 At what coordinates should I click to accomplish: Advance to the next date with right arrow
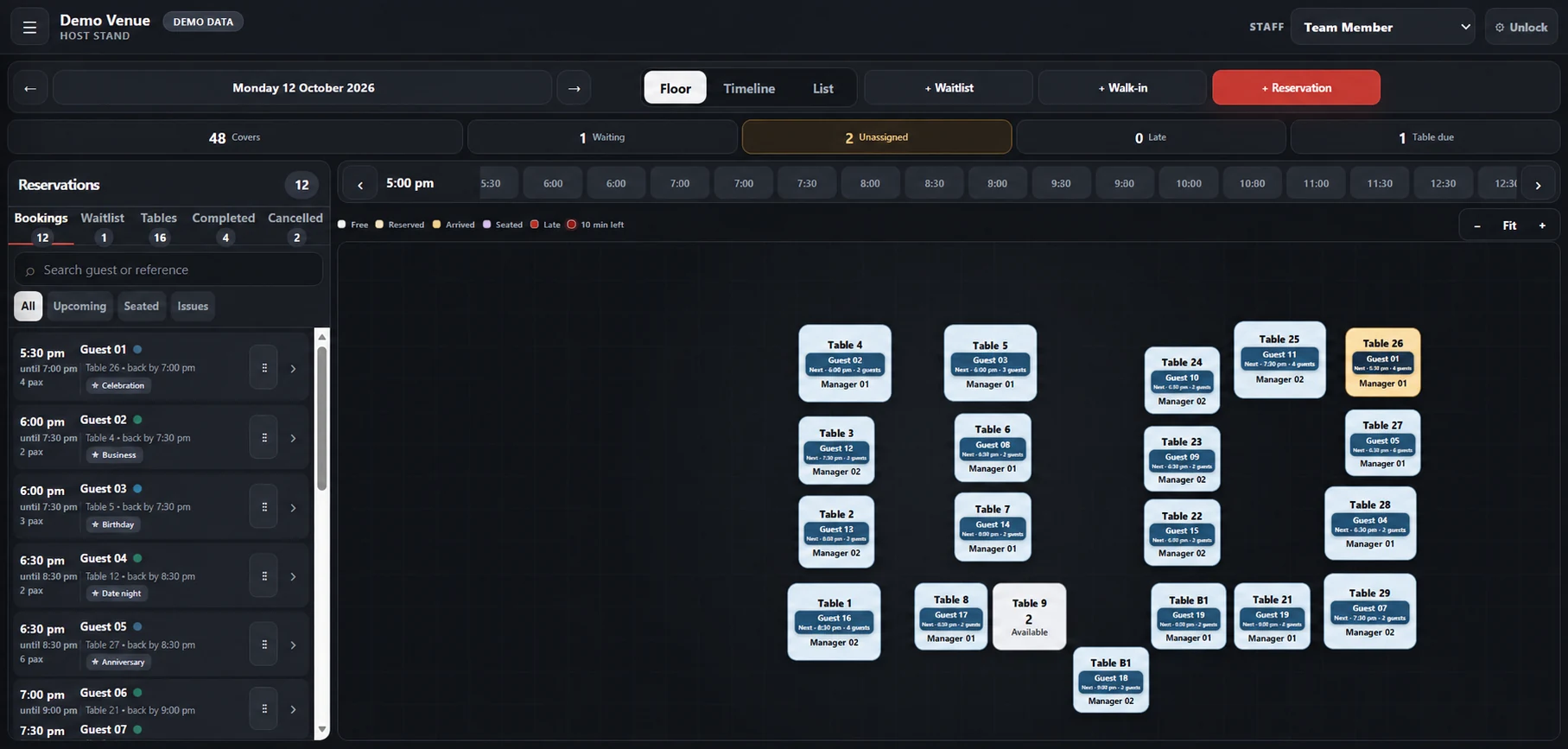point(574,88)
